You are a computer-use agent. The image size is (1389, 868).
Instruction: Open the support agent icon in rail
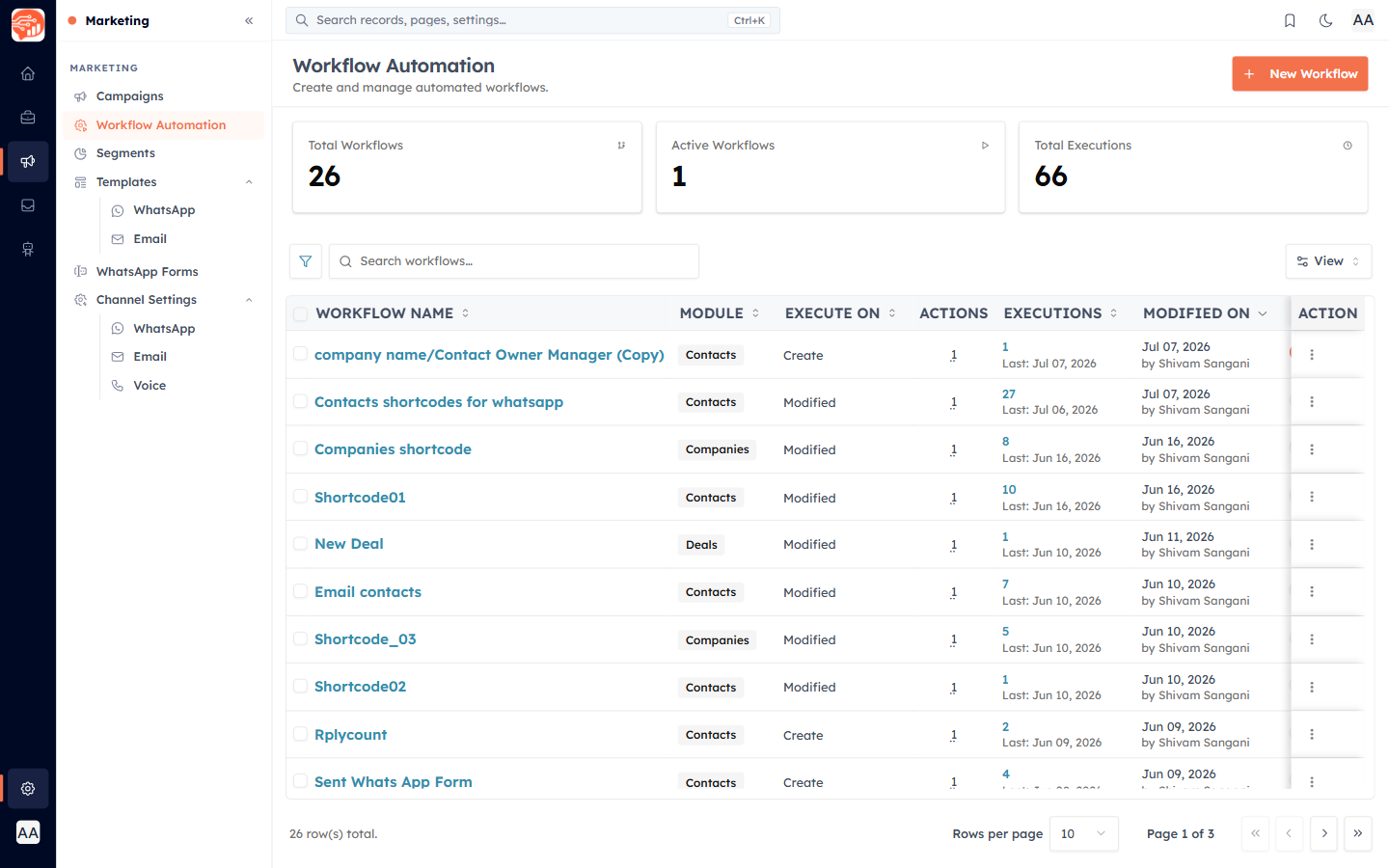28,250
